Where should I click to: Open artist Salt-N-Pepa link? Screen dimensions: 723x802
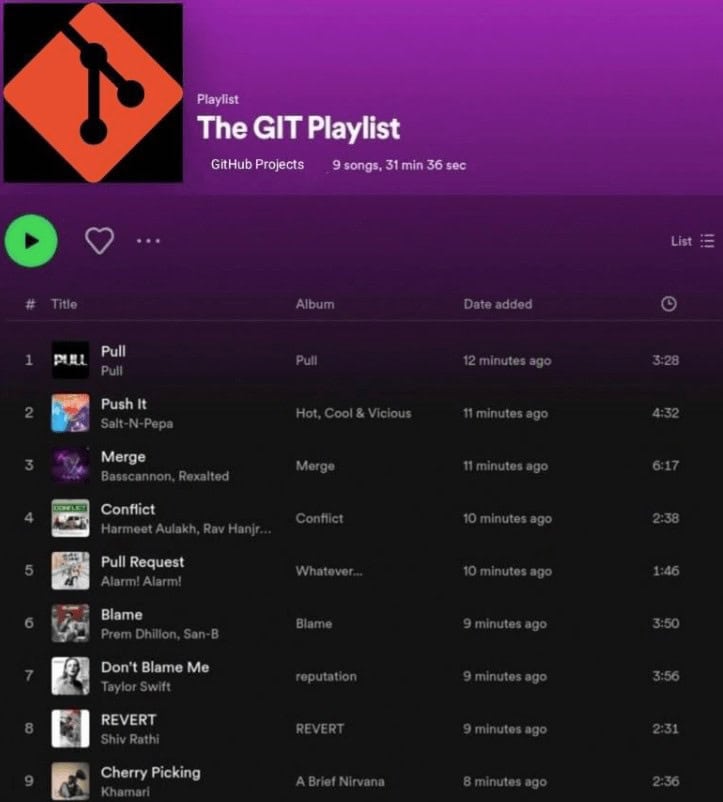coord(137,424)
